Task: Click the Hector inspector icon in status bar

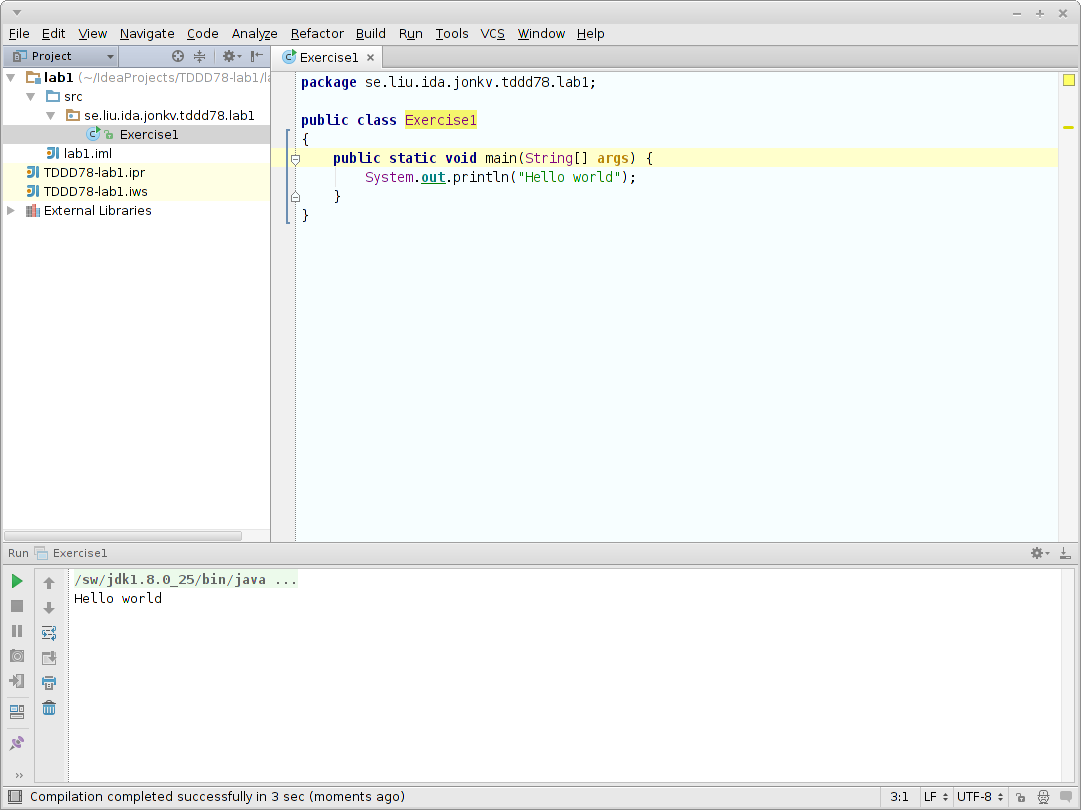Action: (x=1042, y=797)
